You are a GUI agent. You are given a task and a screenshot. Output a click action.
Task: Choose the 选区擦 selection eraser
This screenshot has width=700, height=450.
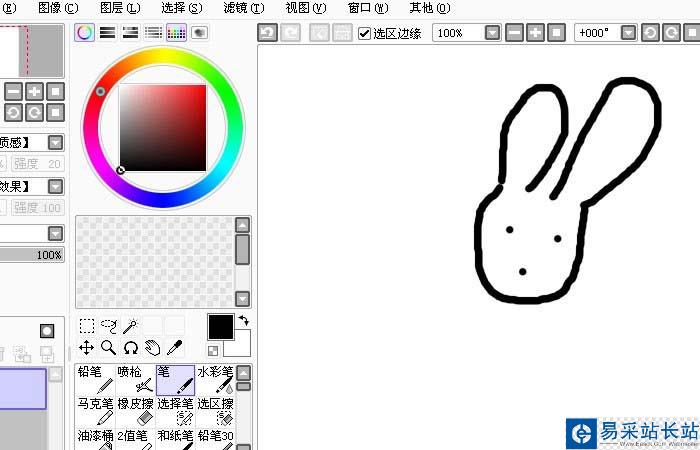[215, 411]
